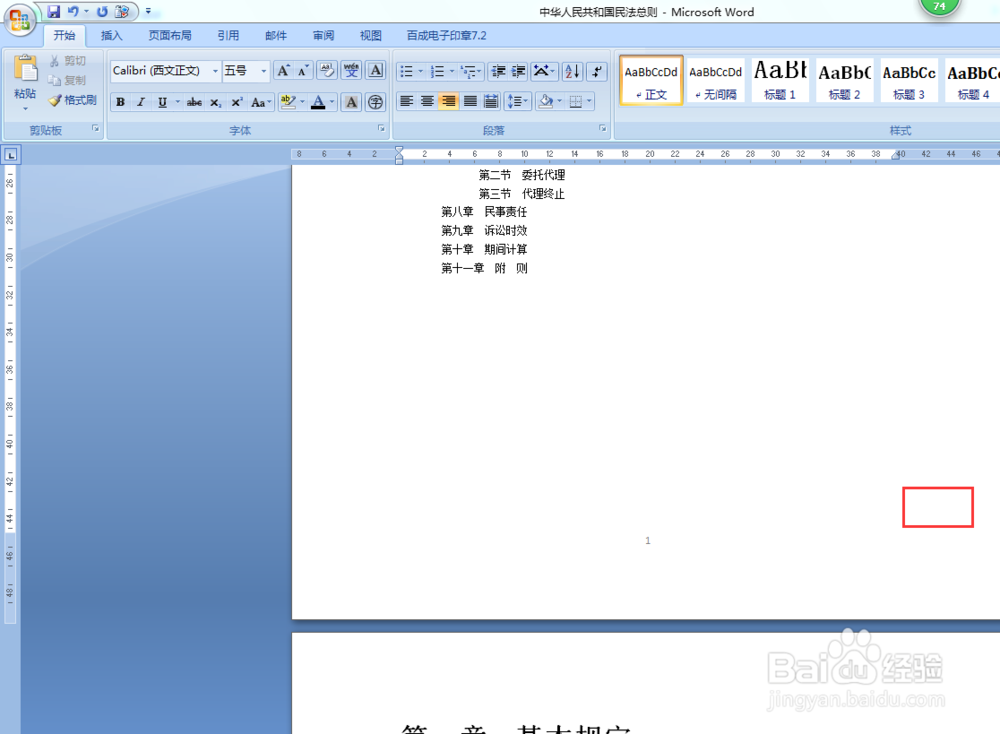The image size is (1000, 734).
Task: Apply distributed alignment
Action: [491, 101]
